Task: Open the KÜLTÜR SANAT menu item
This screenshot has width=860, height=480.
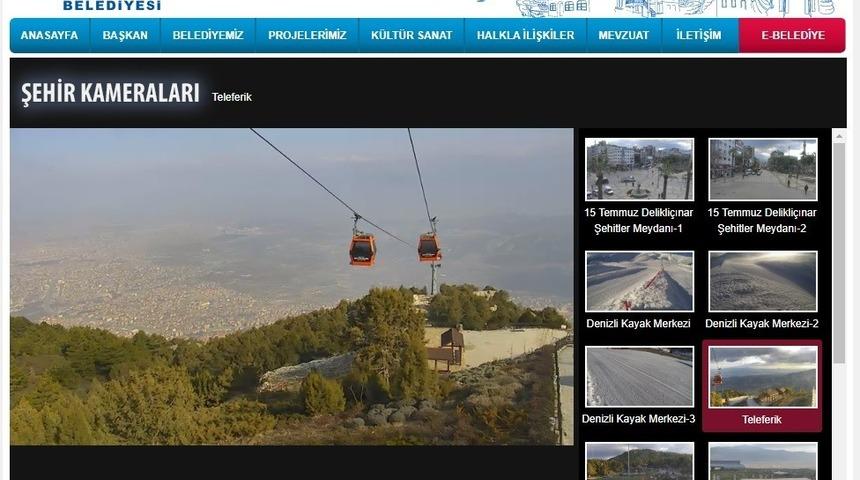Action: (x=411, y=35)
